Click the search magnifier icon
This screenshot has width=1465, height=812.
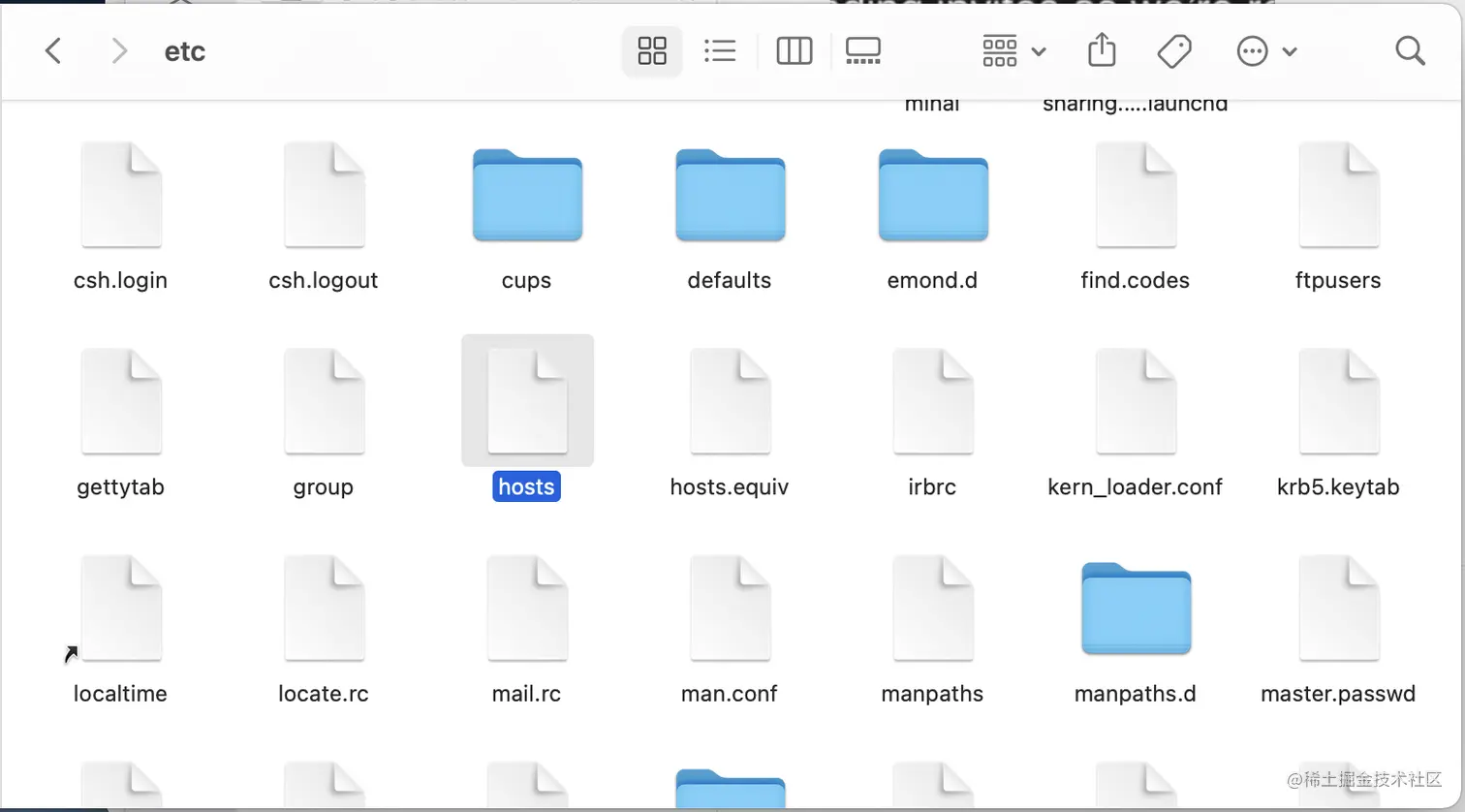(1410, 50)
